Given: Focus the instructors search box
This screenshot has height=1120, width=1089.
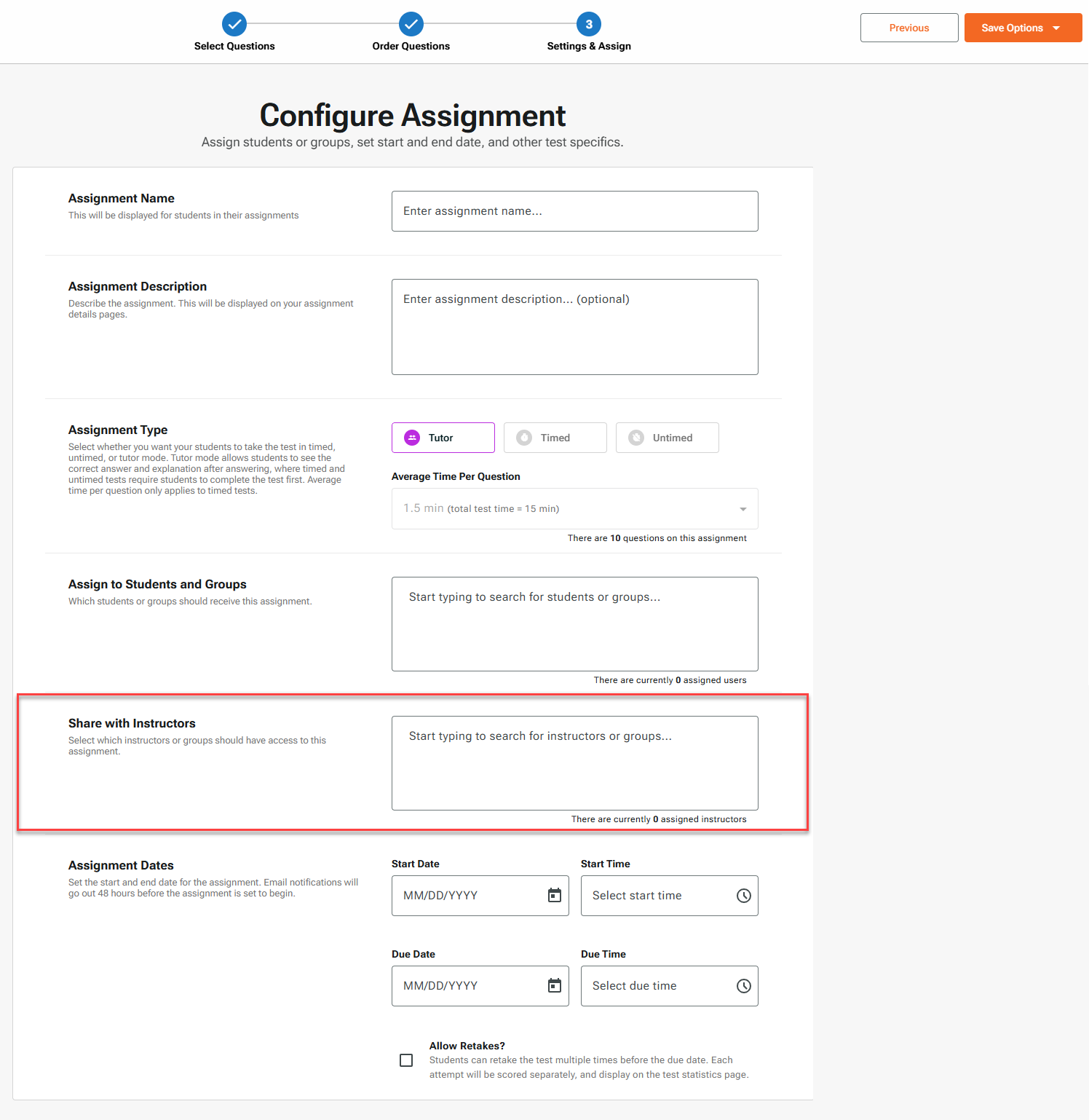Looking at the screenshot, I should 574,762.
